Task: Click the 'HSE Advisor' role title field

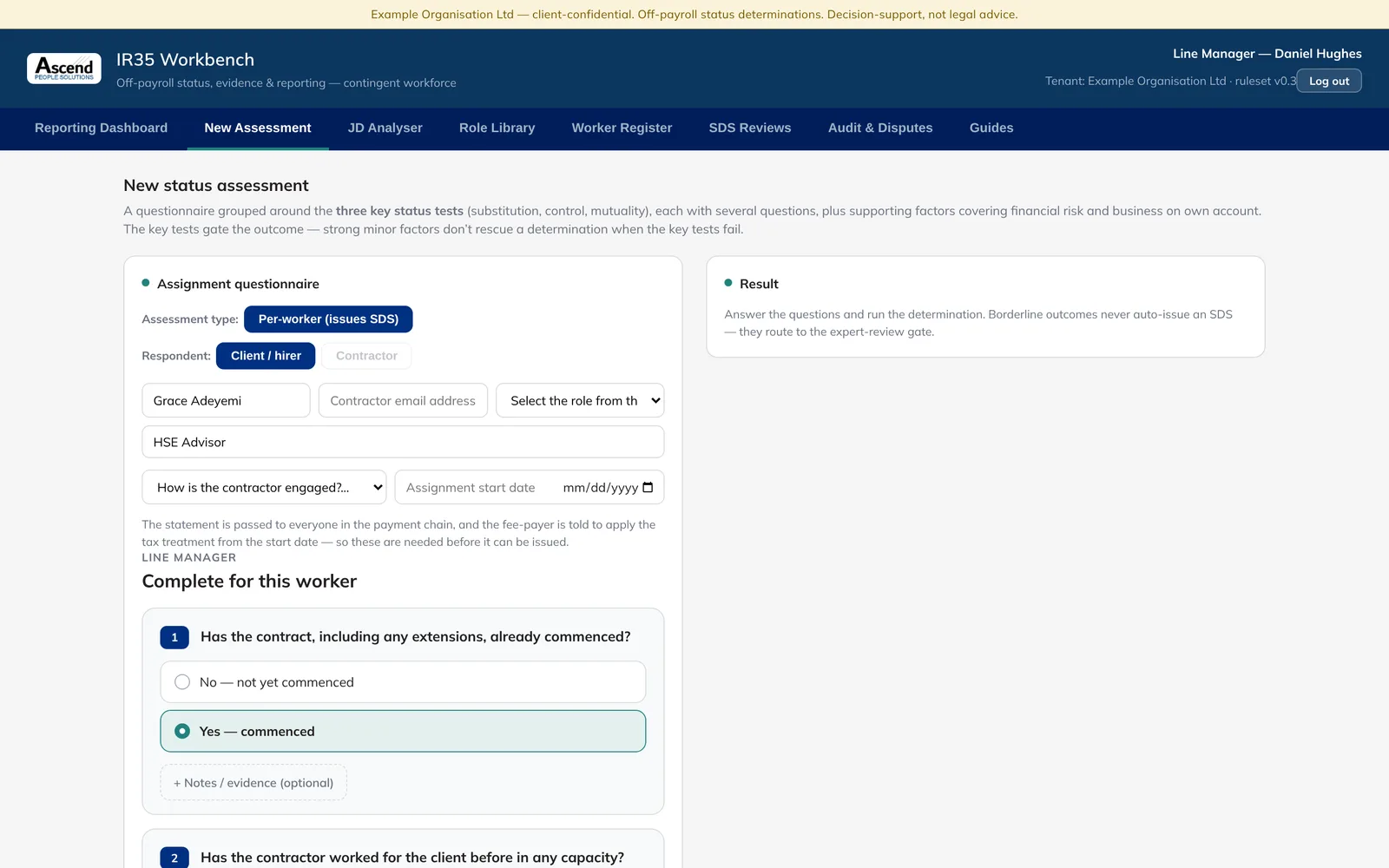Action: coord(403,442)
